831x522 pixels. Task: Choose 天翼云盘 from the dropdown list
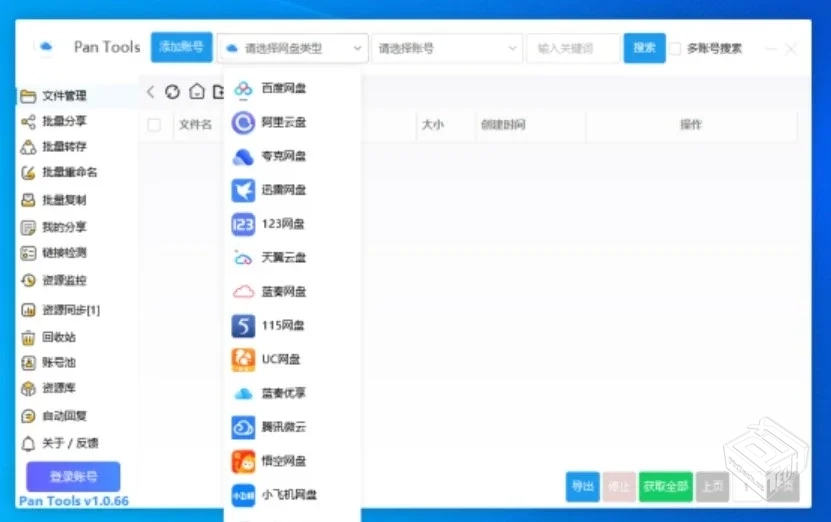coord(293,258)
